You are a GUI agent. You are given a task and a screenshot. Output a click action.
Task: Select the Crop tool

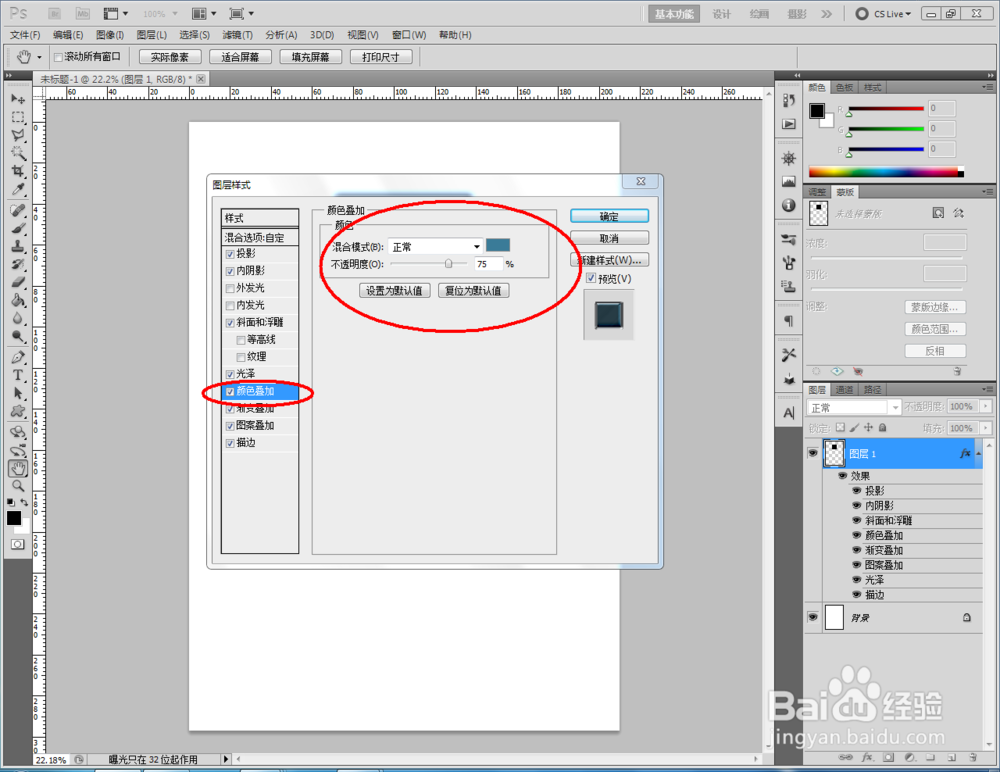(x=18, y=171)
